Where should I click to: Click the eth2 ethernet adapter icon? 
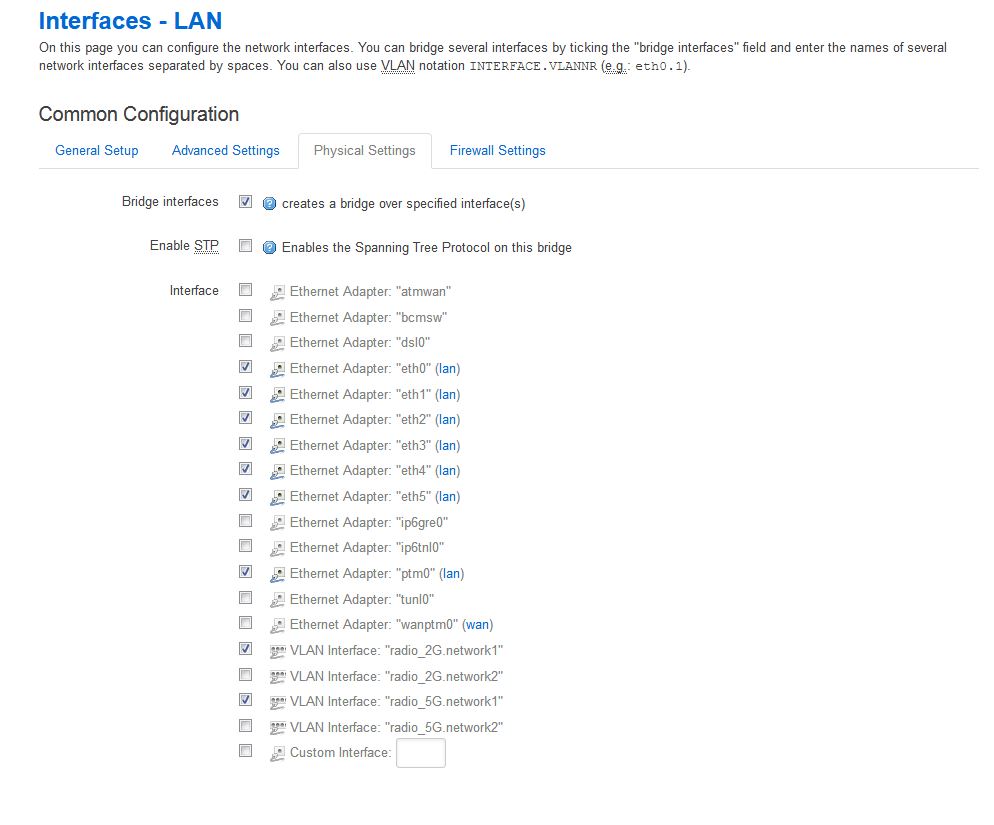coord(277,420)
